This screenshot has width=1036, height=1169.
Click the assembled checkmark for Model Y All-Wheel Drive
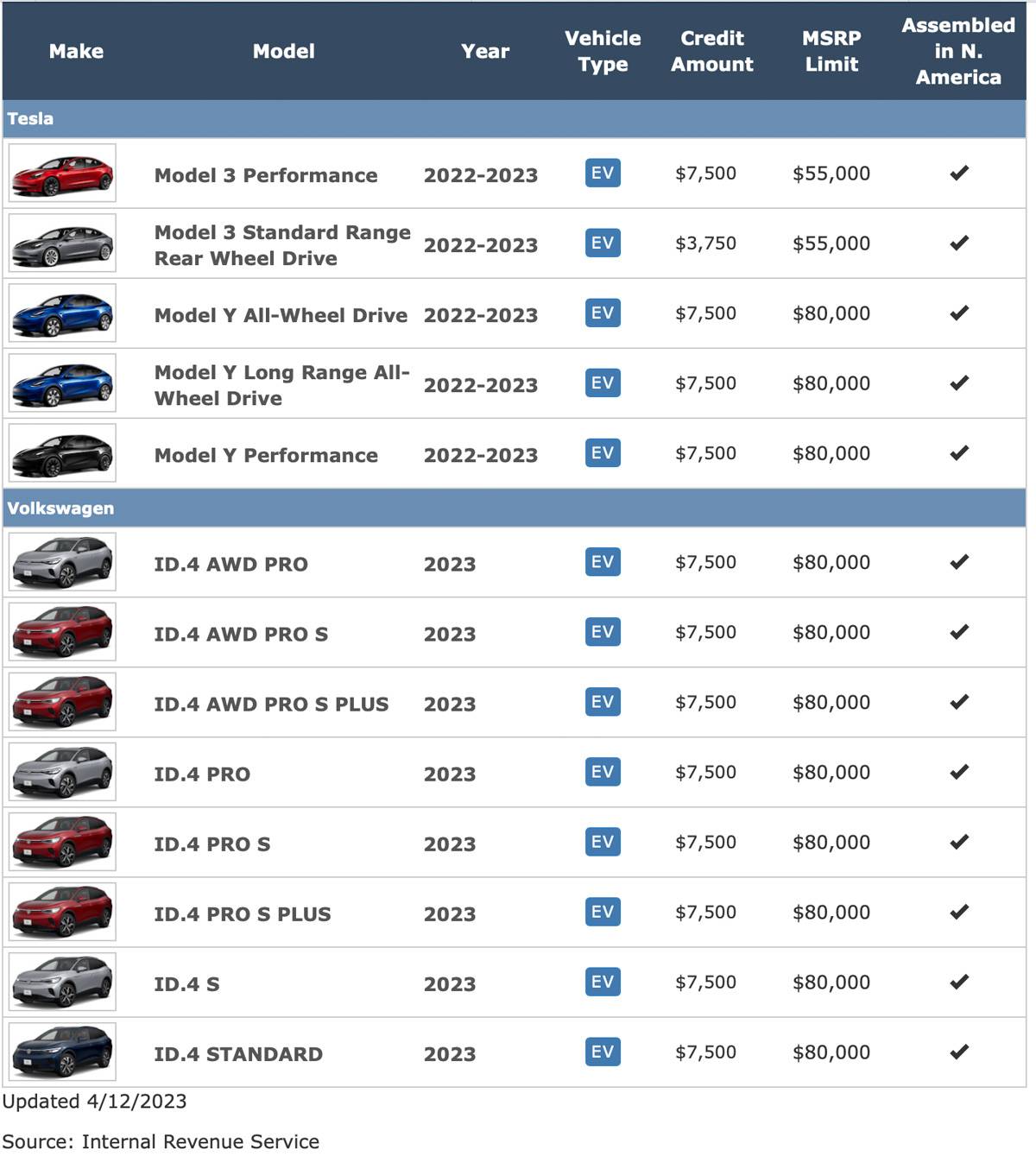point(959,313)
